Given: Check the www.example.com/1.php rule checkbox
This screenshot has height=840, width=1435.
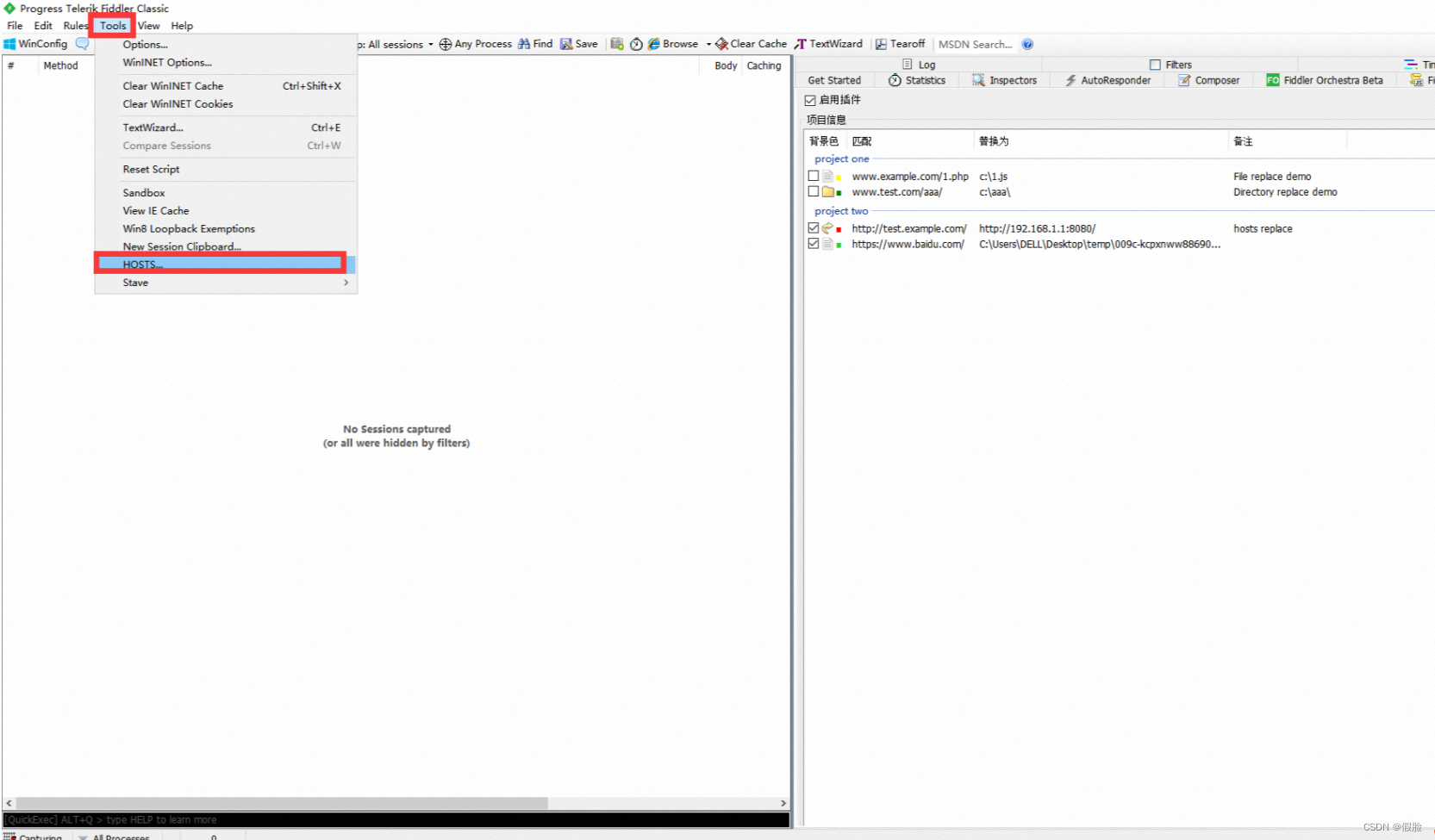Looking at the screenshot, I should 813,176.
